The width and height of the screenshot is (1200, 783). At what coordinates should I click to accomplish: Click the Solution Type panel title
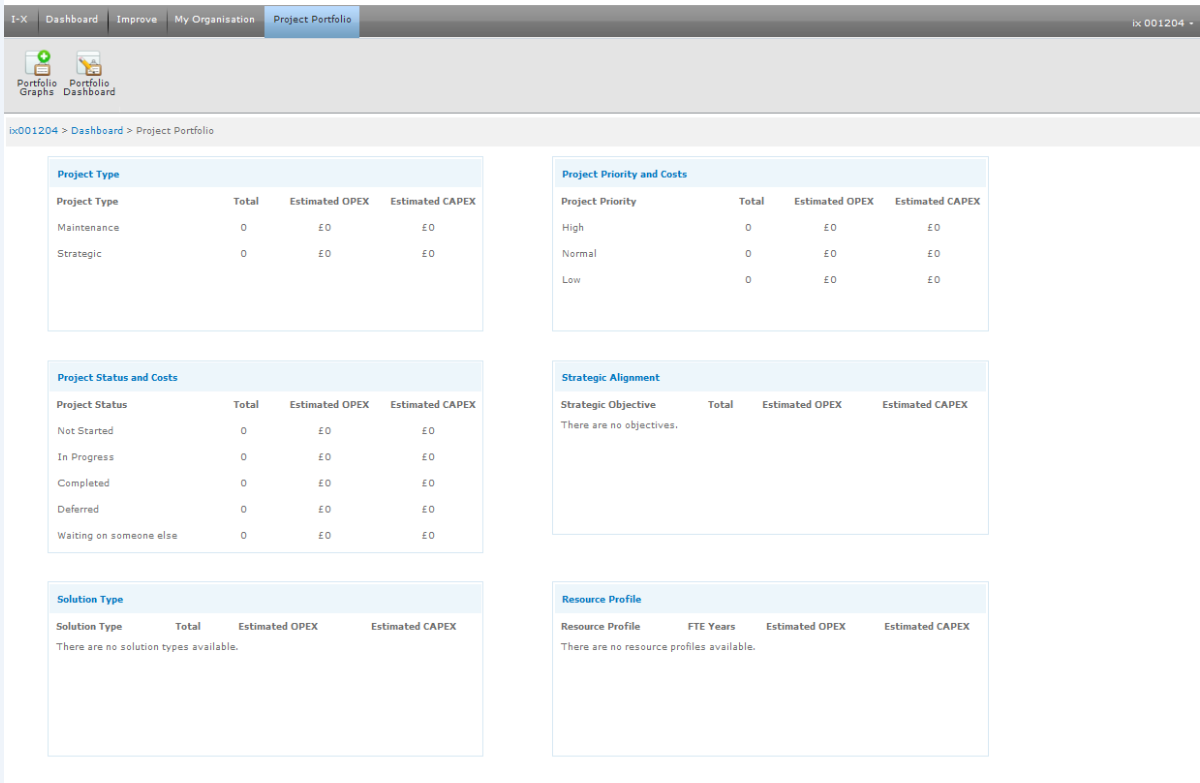tap(90, 599)
